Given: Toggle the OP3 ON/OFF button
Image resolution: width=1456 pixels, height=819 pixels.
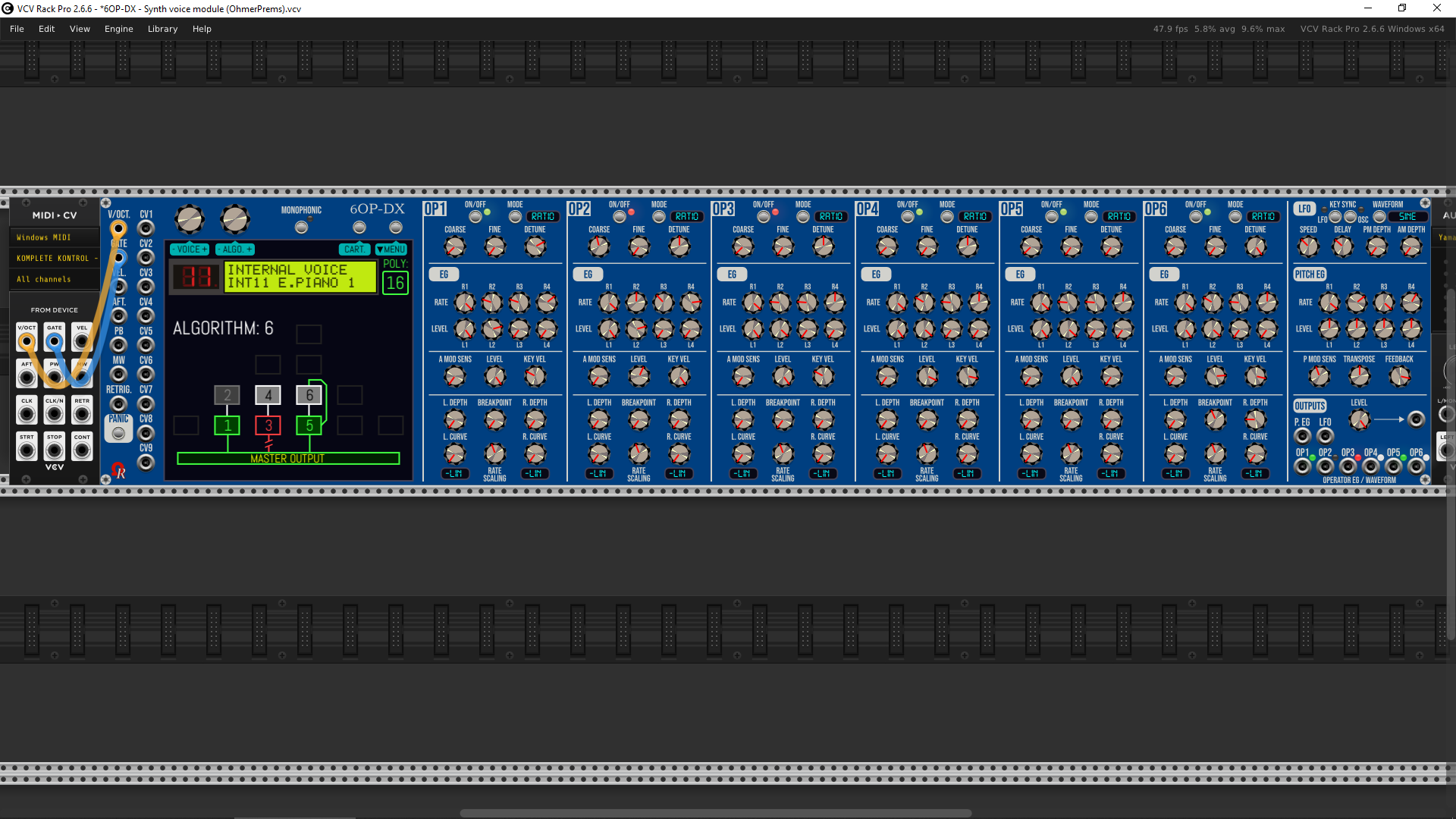Looking at the screenshot, I should pyautogui.click(x=764, y=217).
